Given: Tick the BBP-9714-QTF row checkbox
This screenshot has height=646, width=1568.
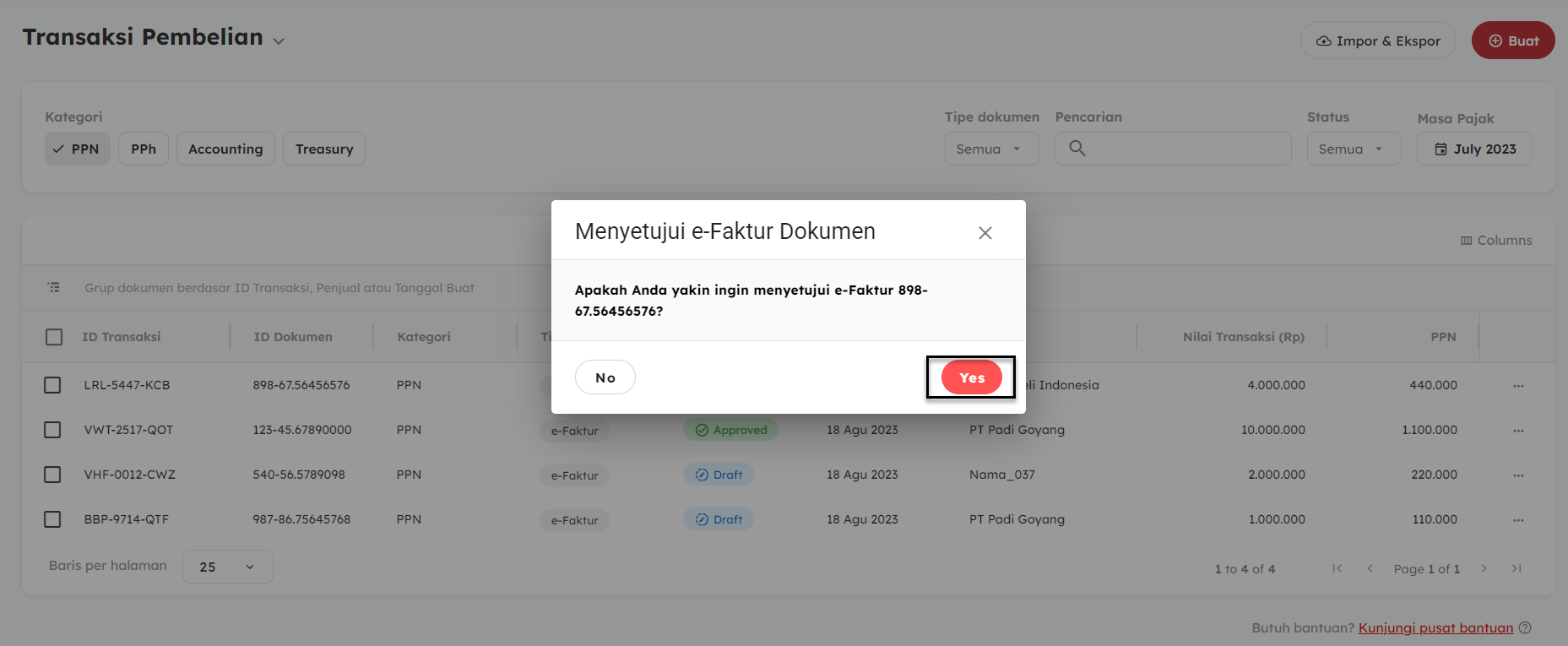Looking at the screenshot, I should click(x=52, y=519).
